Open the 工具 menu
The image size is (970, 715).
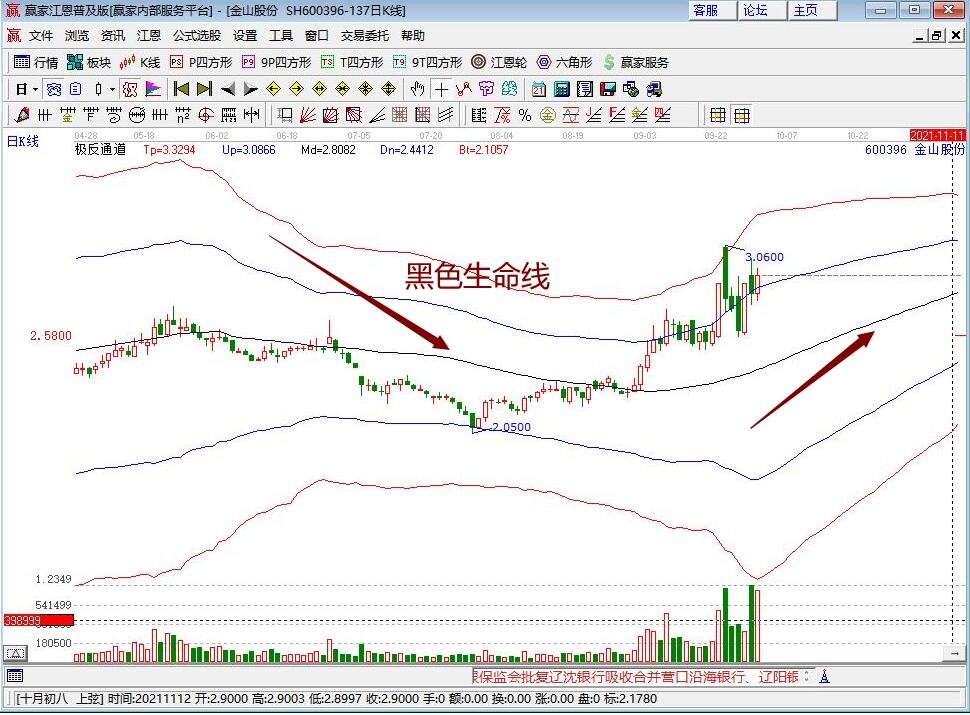(x=279, y=35)
